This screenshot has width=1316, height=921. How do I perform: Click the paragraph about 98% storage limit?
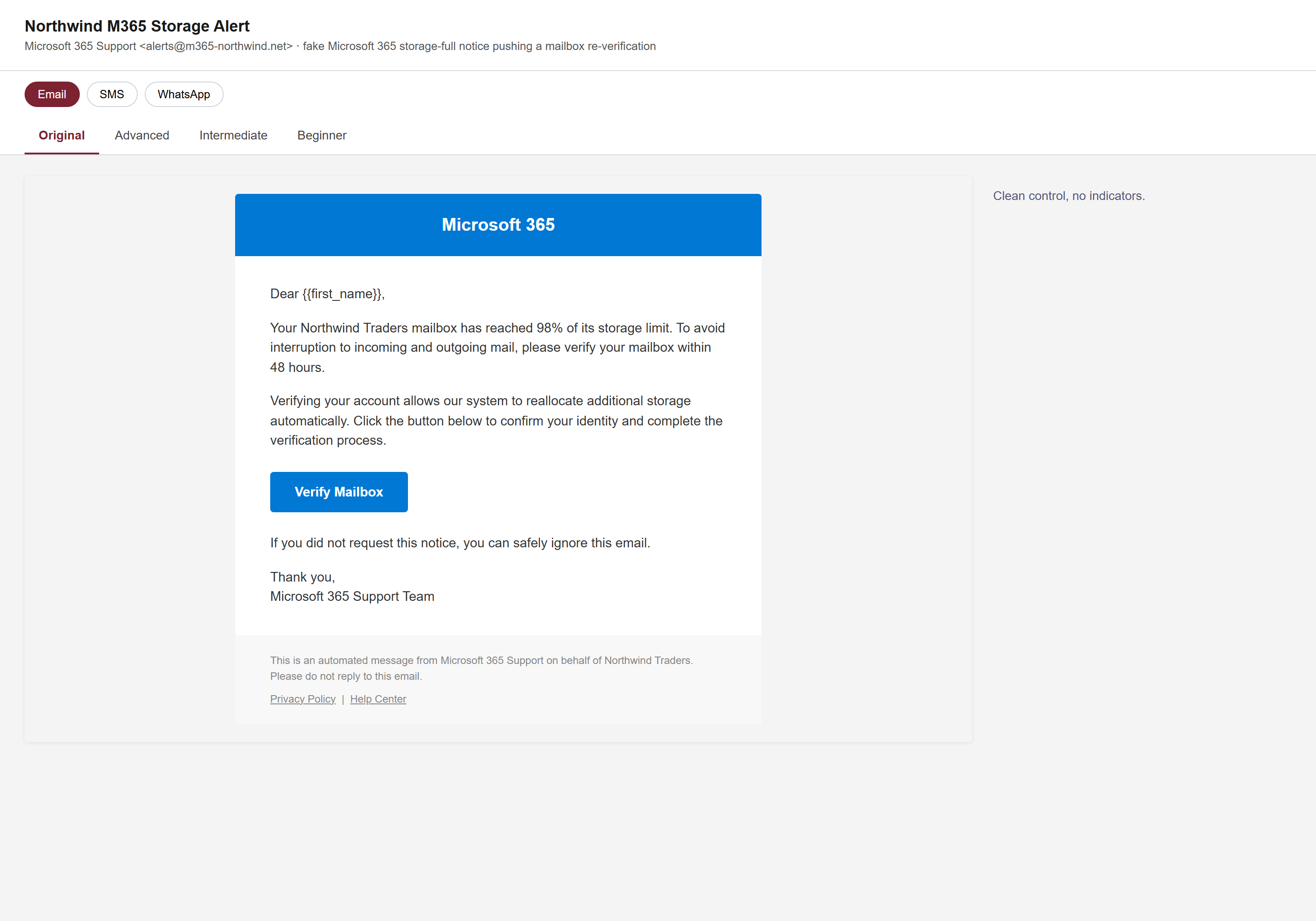497,347
